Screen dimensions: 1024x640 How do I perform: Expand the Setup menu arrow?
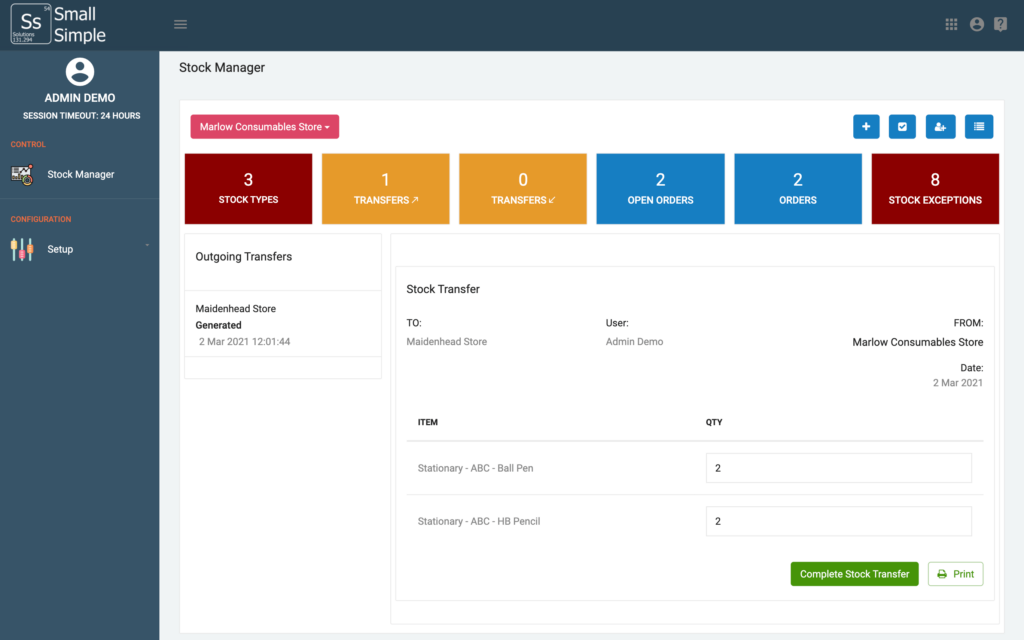pyautogui.click(x=147, y=246)
